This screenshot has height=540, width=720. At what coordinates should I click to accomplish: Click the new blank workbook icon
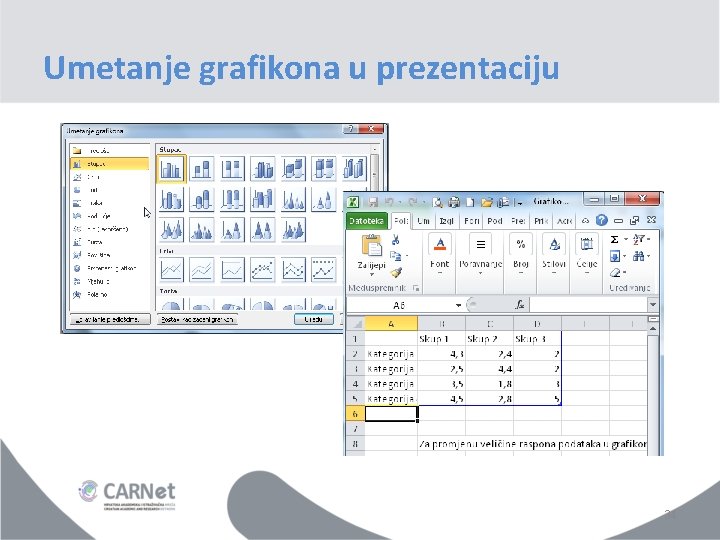[x=470, y=202]
